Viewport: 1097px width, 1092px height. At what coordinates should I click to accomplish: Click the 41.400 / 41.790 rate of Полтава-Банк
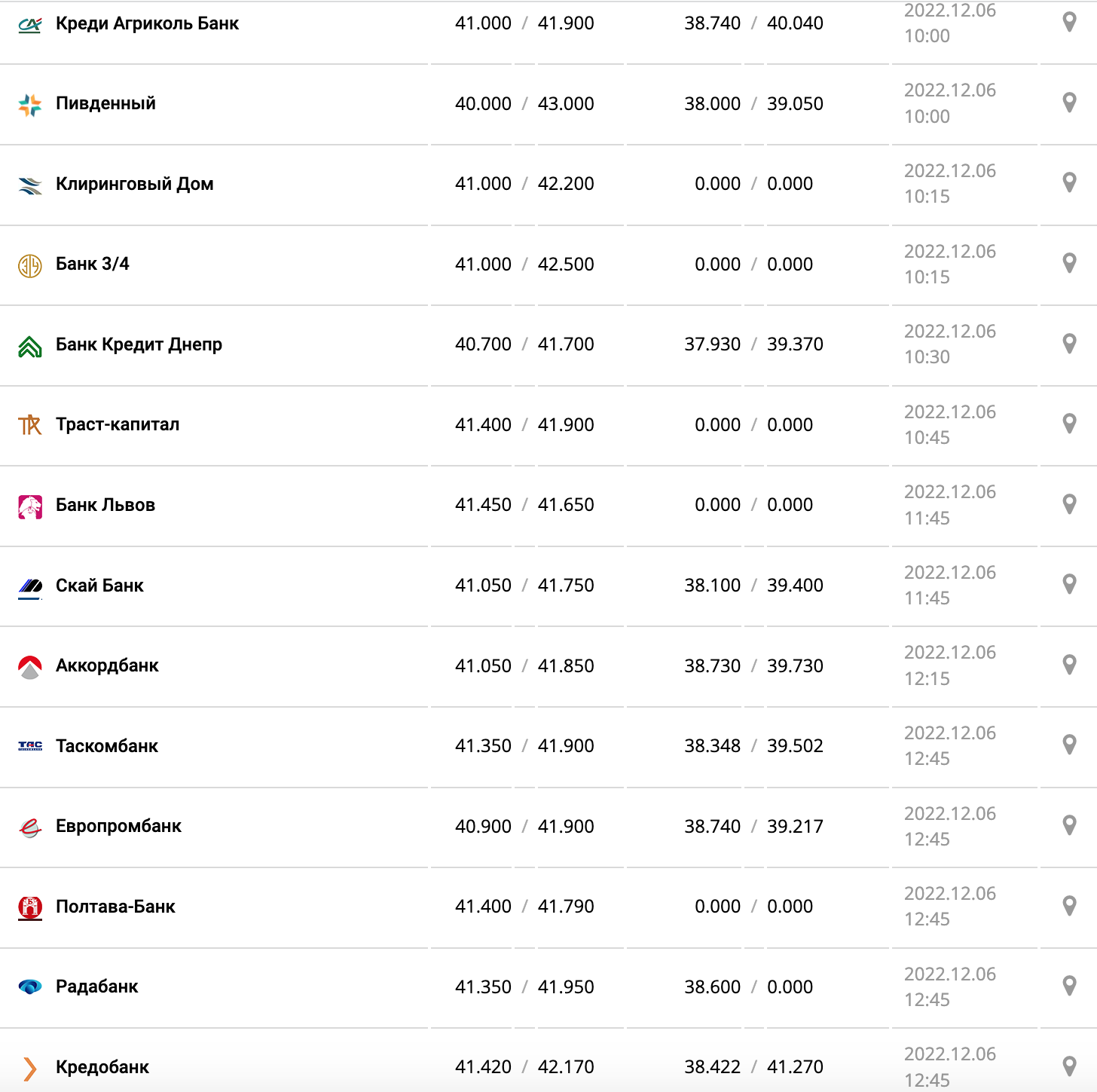(x=524, y=907)
